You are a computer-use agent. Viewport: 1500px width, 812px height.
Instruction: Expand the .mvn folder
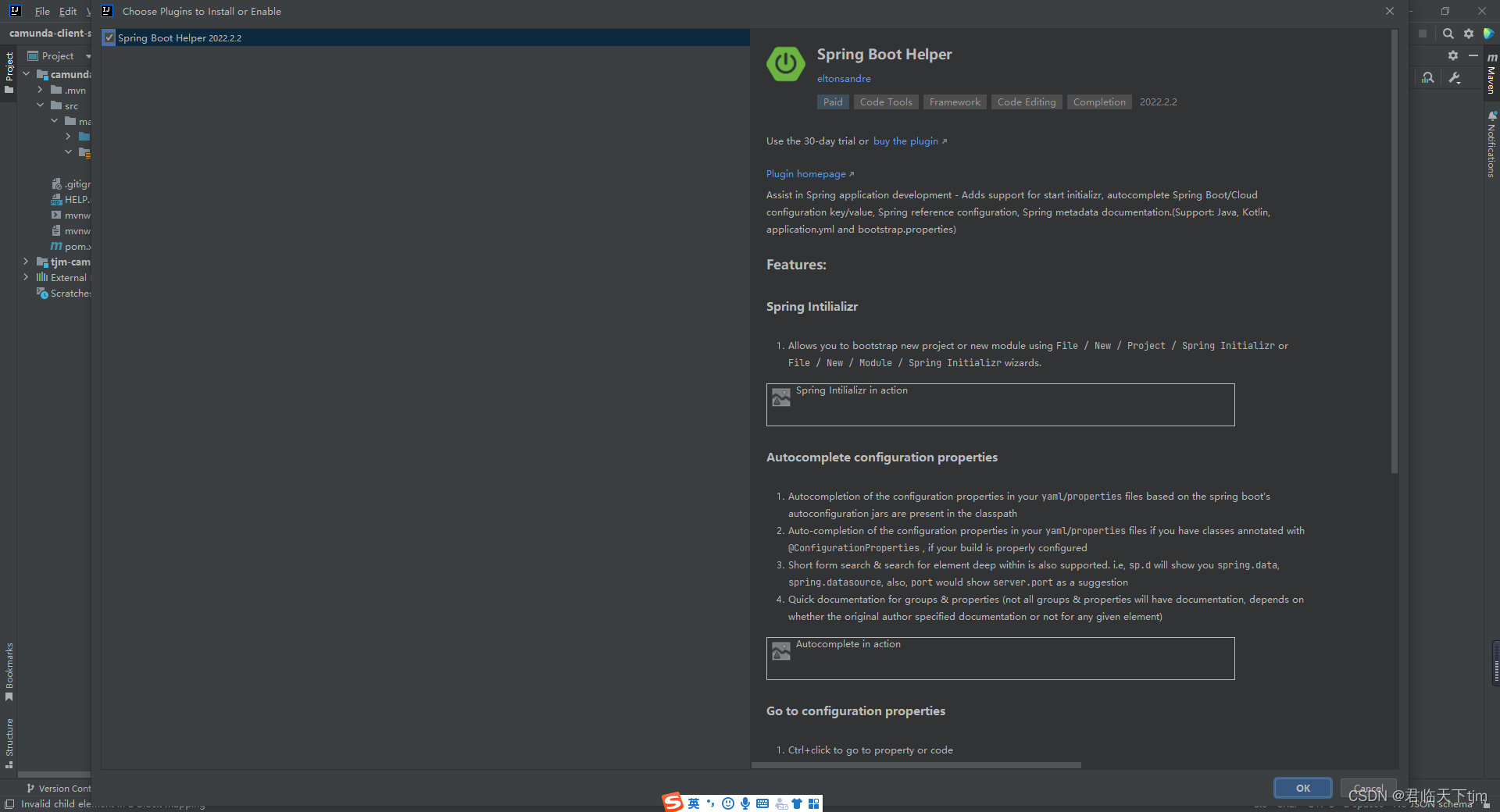[x=39, y=90]
